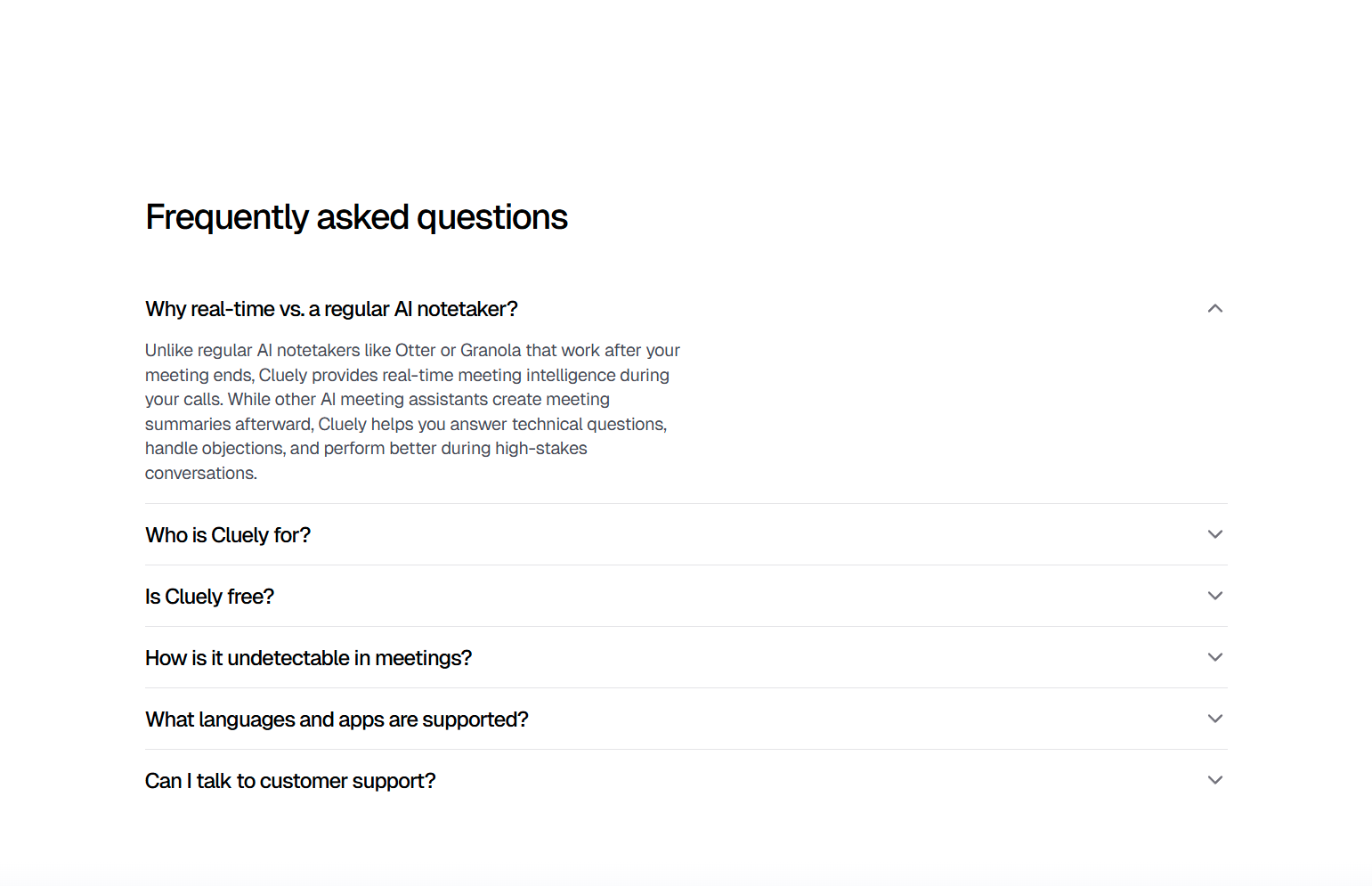Click the chevron beside "Who is Cluely for?"
The height and width of the screenshot is (886, 1372).
(x=1215, y=534)
